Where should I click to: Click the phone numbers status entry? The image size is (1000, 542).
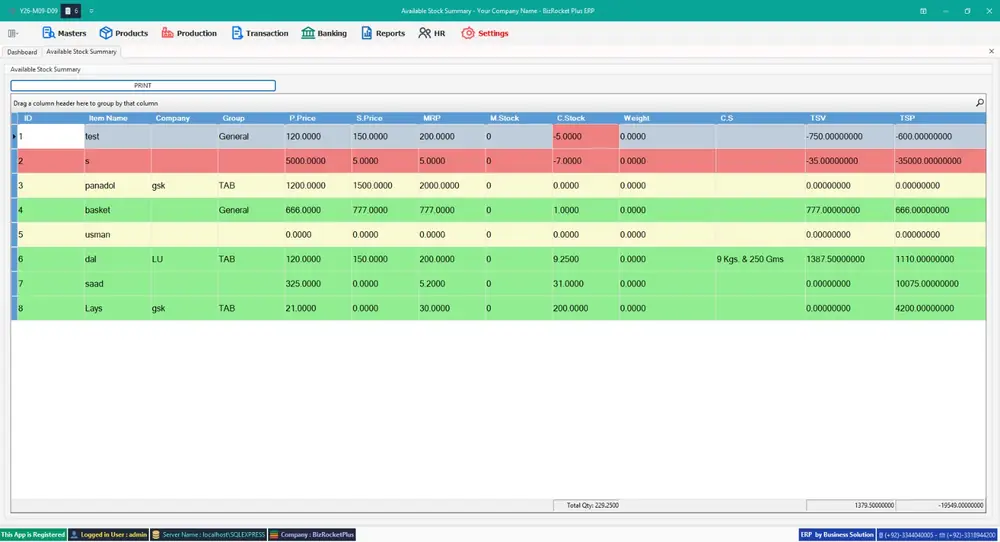pyautogui.click(x=938, y=534)
